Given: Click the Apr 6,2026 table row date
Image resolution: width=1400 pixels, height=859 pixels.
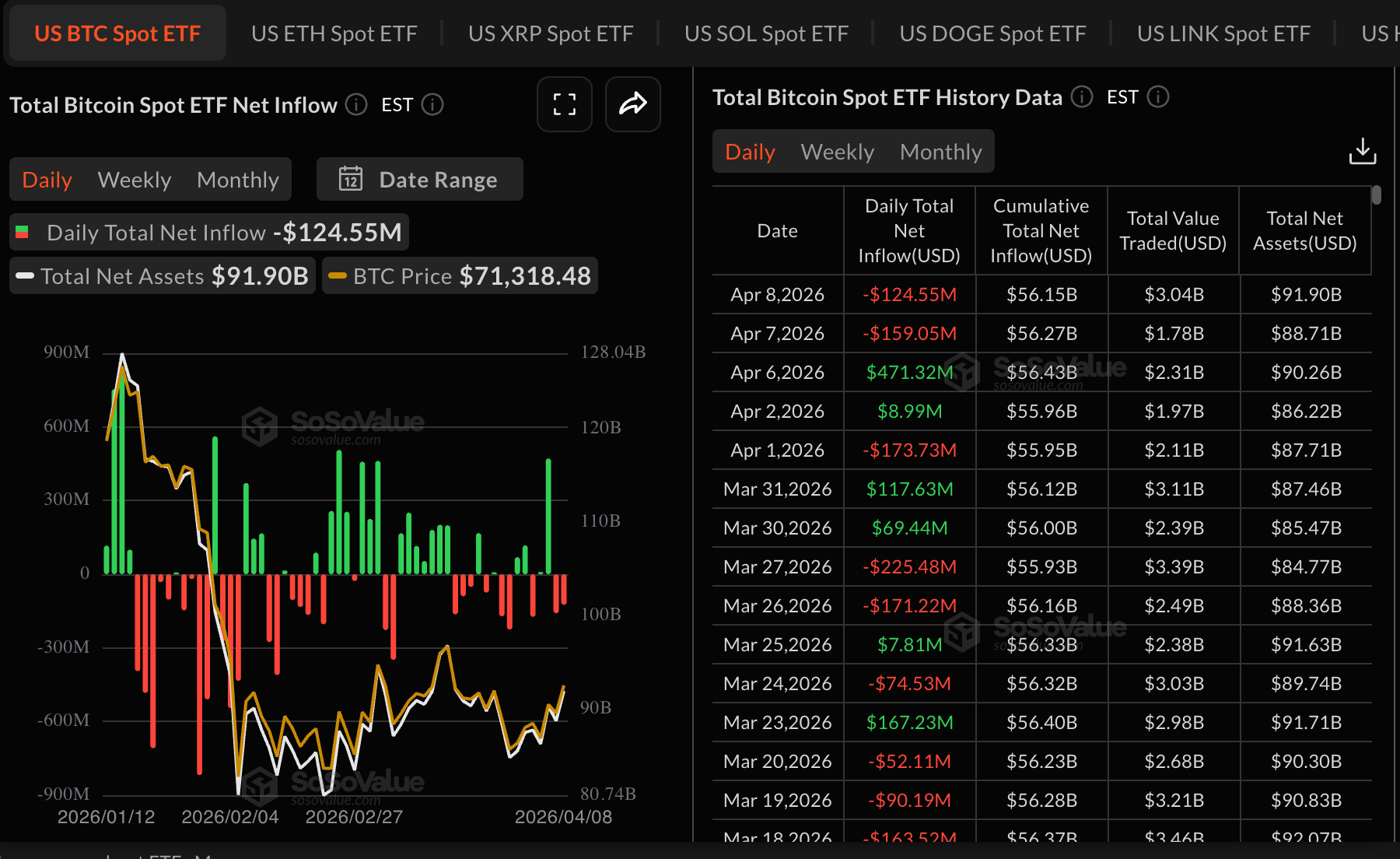Looking at the screenshot, I should click(x=777, y=373).
